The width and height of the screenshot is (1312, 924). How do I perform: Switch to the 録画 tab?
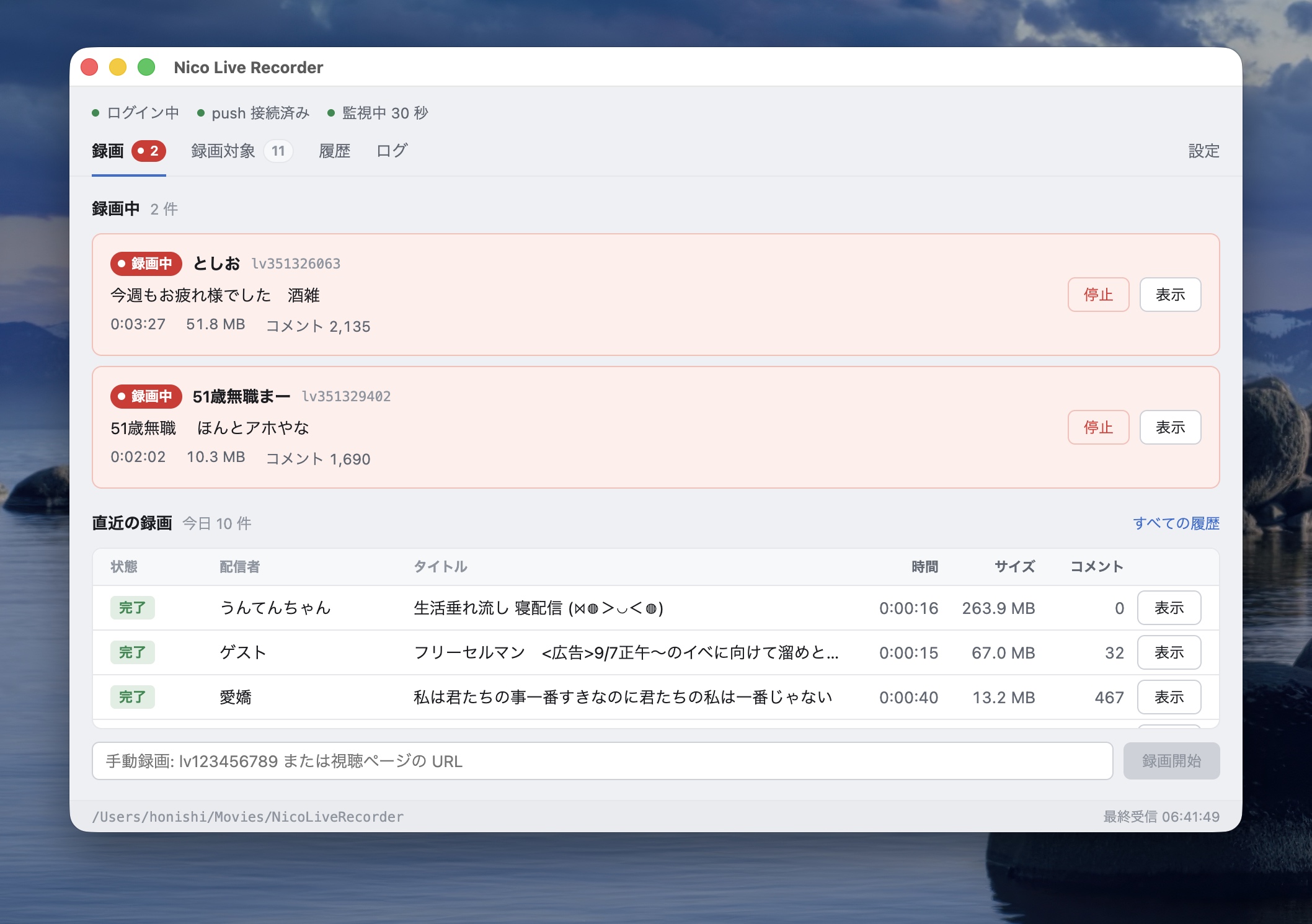[128, 151]
